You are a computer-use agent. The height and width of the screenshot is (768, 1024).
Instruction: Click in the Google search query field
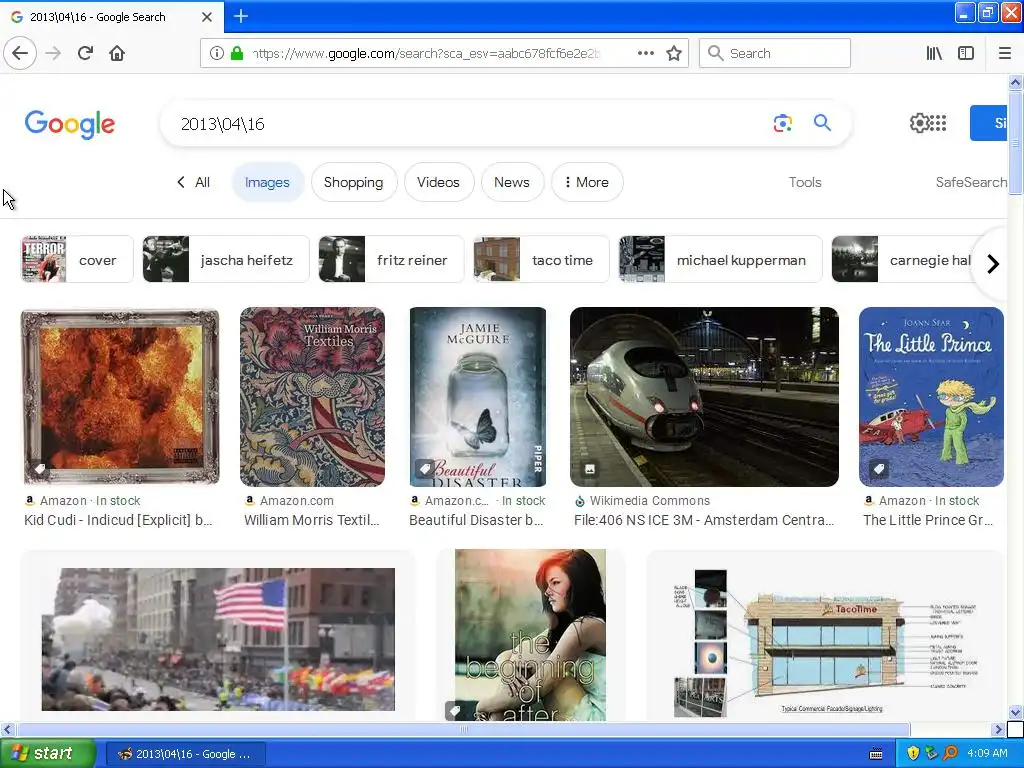pos(470,123)
